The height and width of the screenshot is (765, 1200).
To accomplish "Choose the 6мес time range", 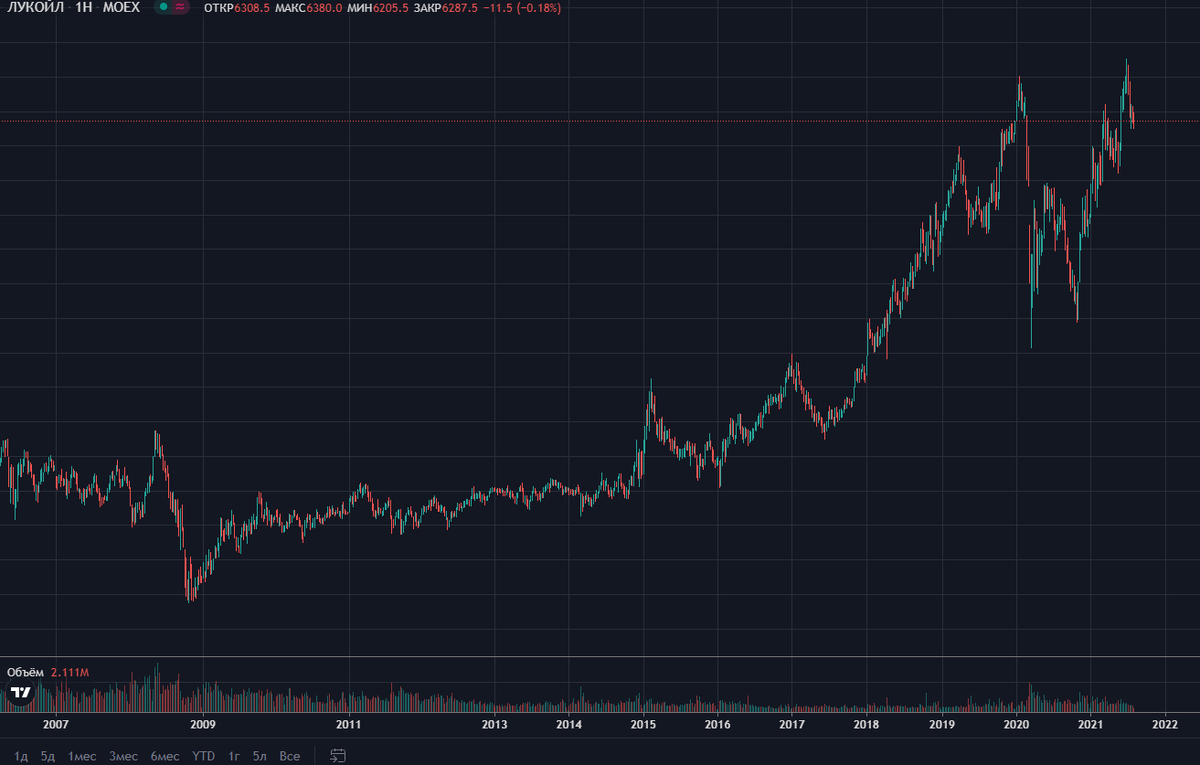I will pyautogui.click(x=165, y=756).
